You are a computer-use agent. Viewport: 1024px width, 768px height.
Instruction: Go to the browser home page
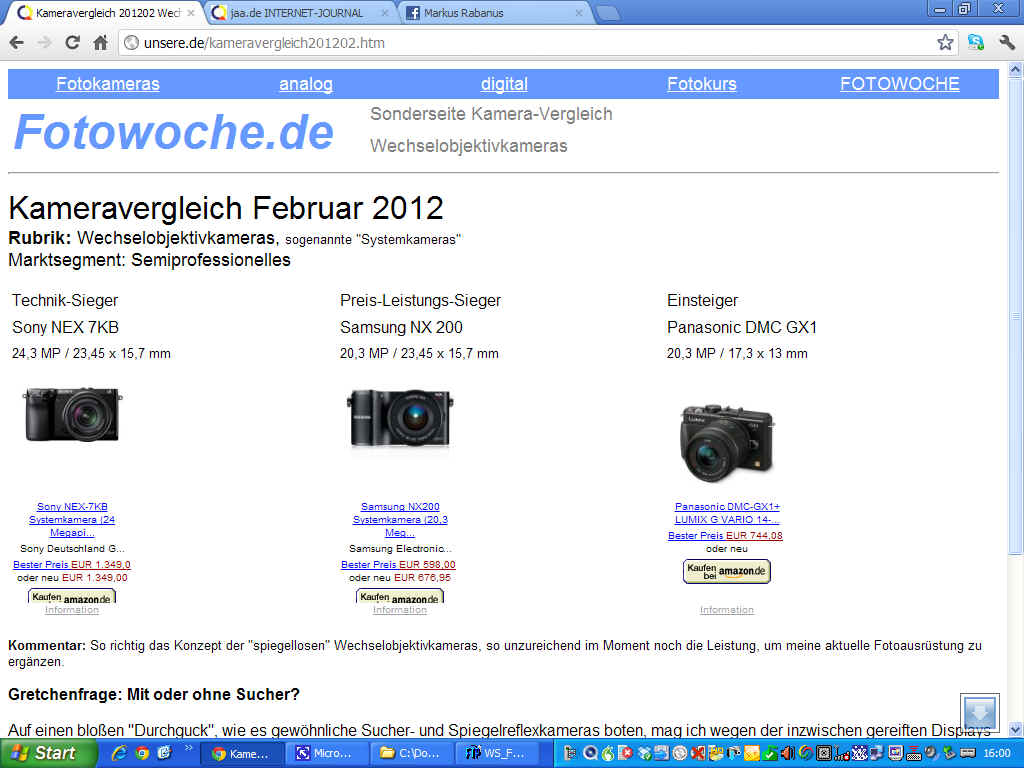100,43
